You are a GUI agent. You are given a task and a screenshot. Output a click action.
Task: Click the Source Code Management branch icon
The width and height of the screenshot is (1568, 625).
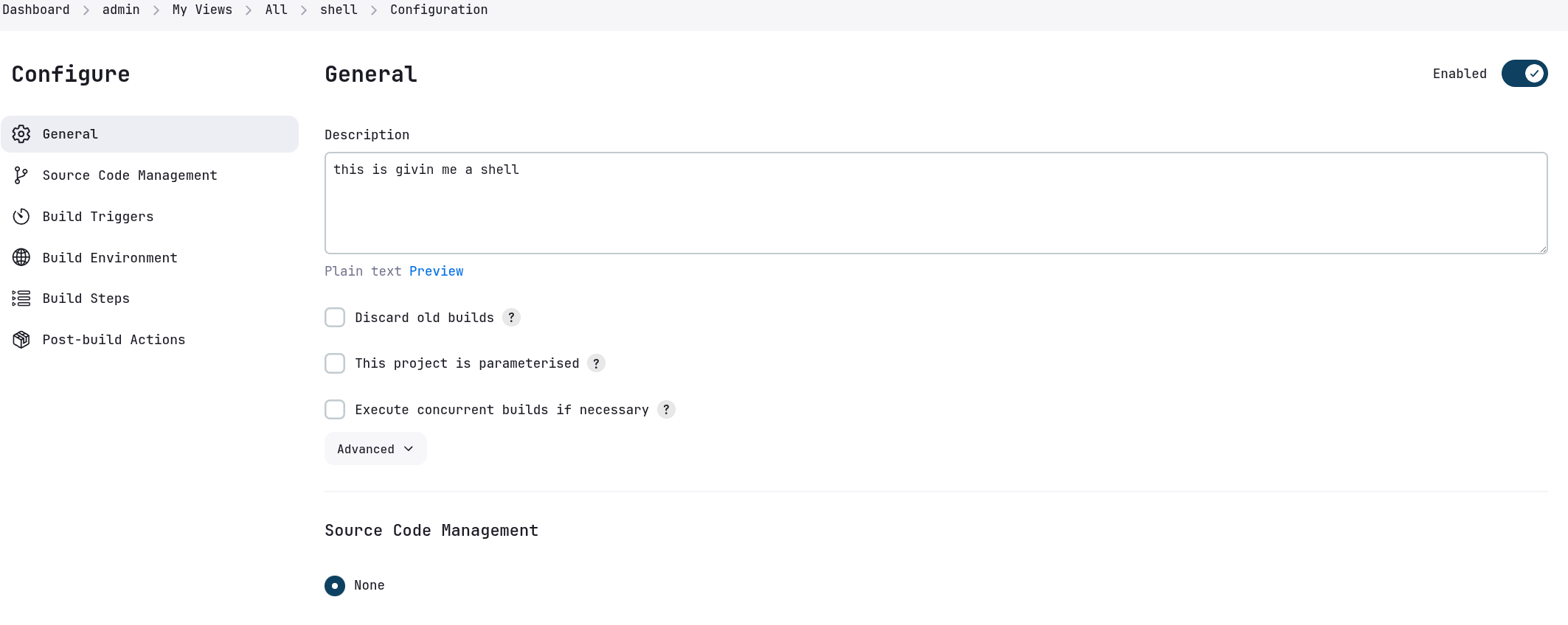(x=21, y=175)
